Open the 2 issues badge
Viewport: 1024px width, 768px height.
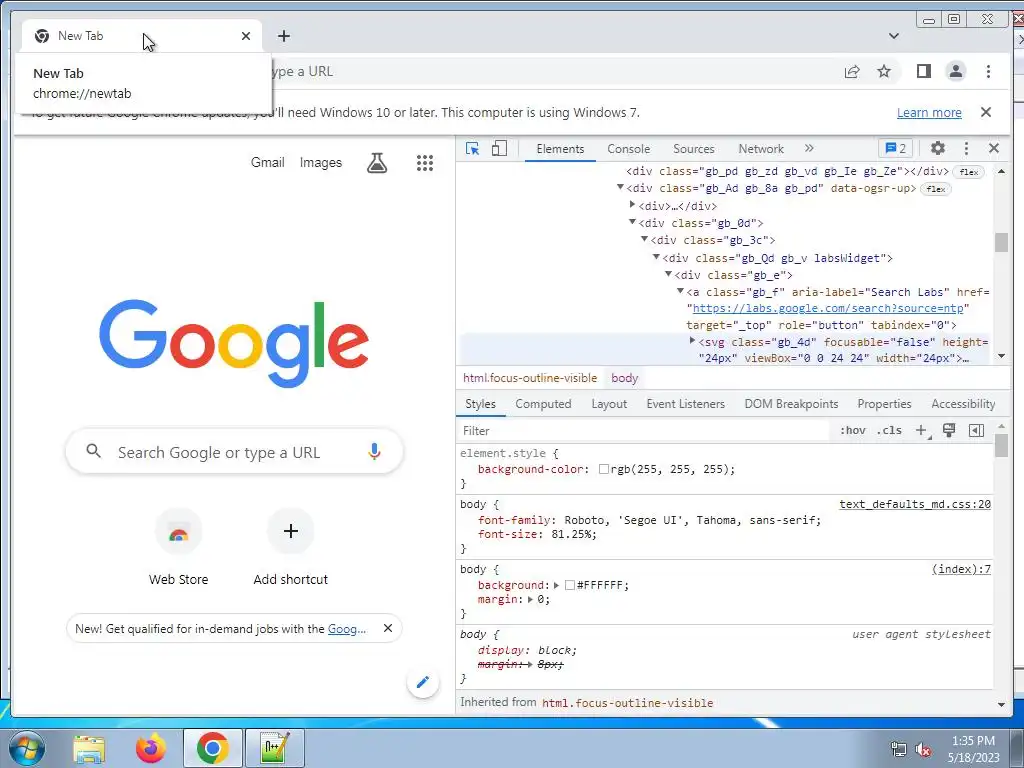click(895, 148)
